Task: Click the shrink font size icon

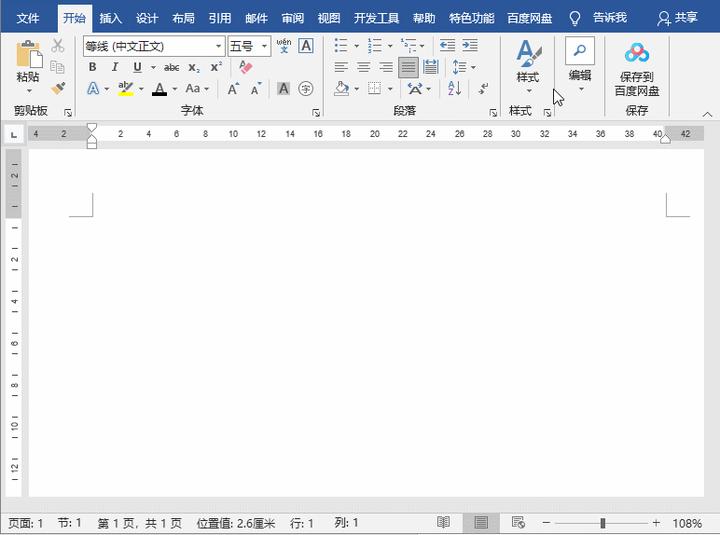Action: point(256,89)
